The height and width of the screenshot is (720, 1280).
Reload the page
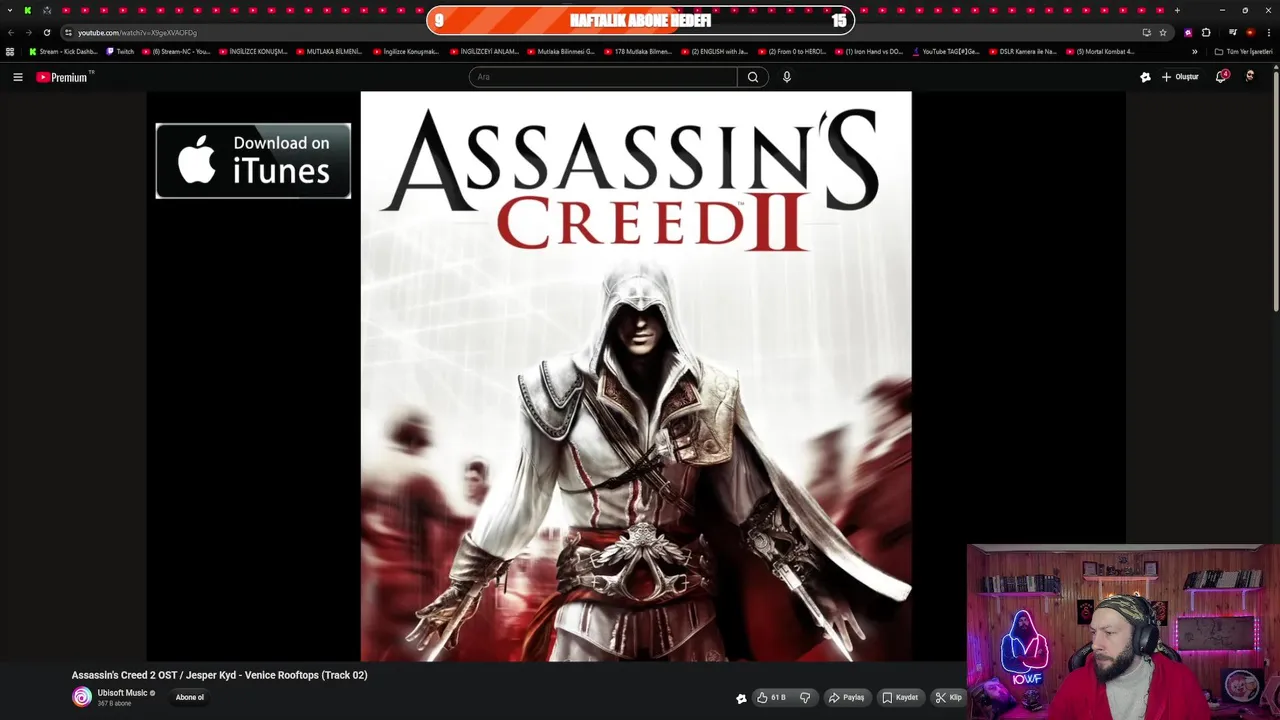pos(46,32)
